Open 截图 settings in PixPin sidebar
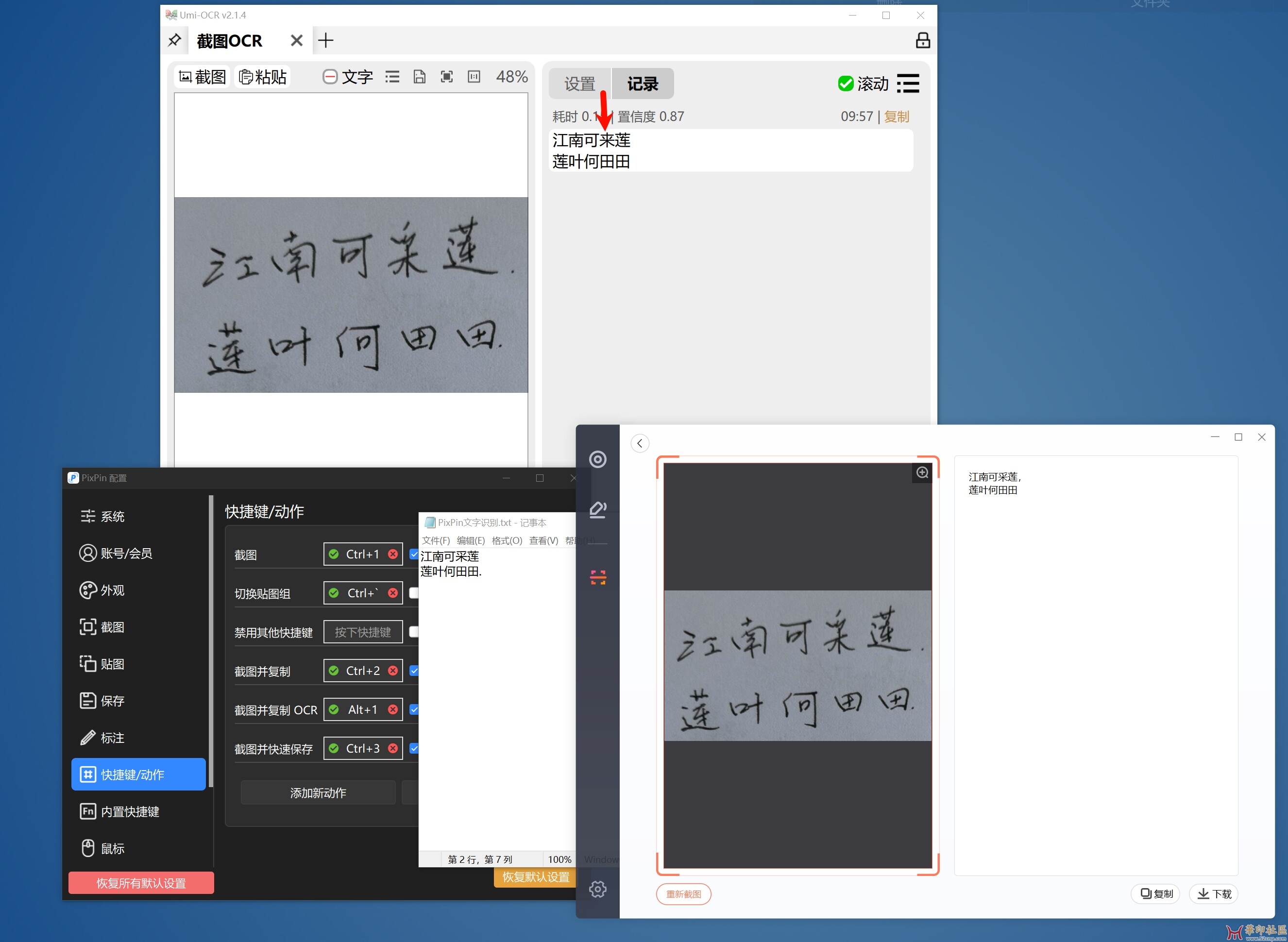 pyautogui.click(x=138, y=627)
